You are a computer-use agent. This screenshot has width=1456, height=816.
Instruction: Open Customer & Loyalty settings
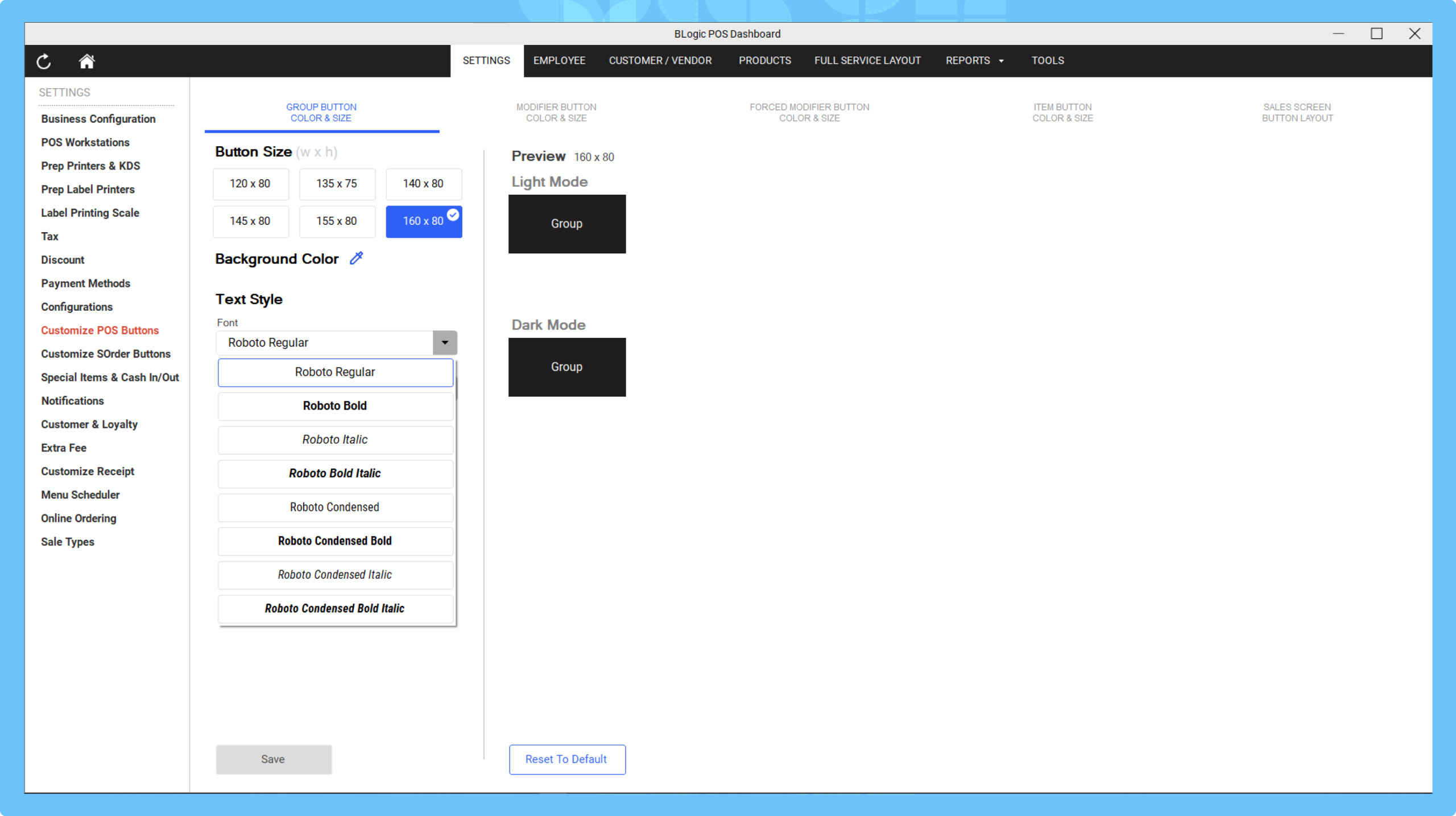89,425
